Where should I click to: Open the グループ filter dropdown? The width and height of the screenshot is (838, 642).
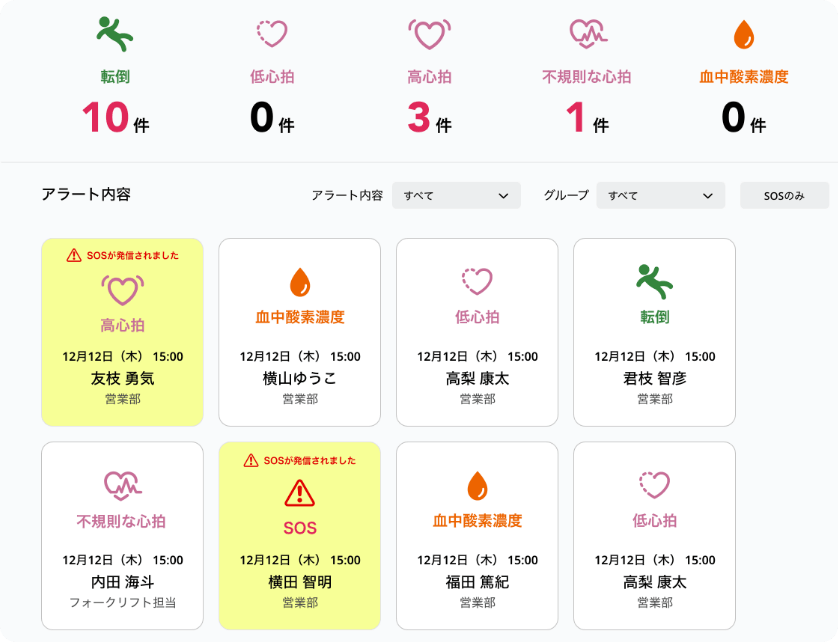point(660,196)
